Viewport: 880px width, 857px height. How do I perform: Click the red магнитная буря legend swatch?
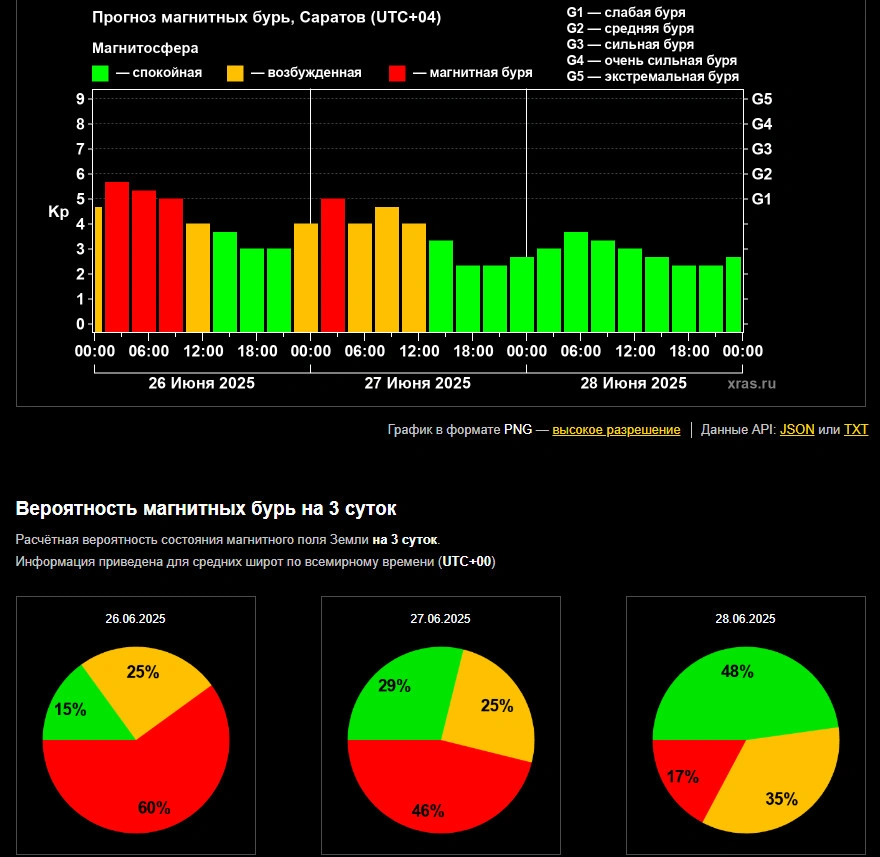tap(397, 74)
